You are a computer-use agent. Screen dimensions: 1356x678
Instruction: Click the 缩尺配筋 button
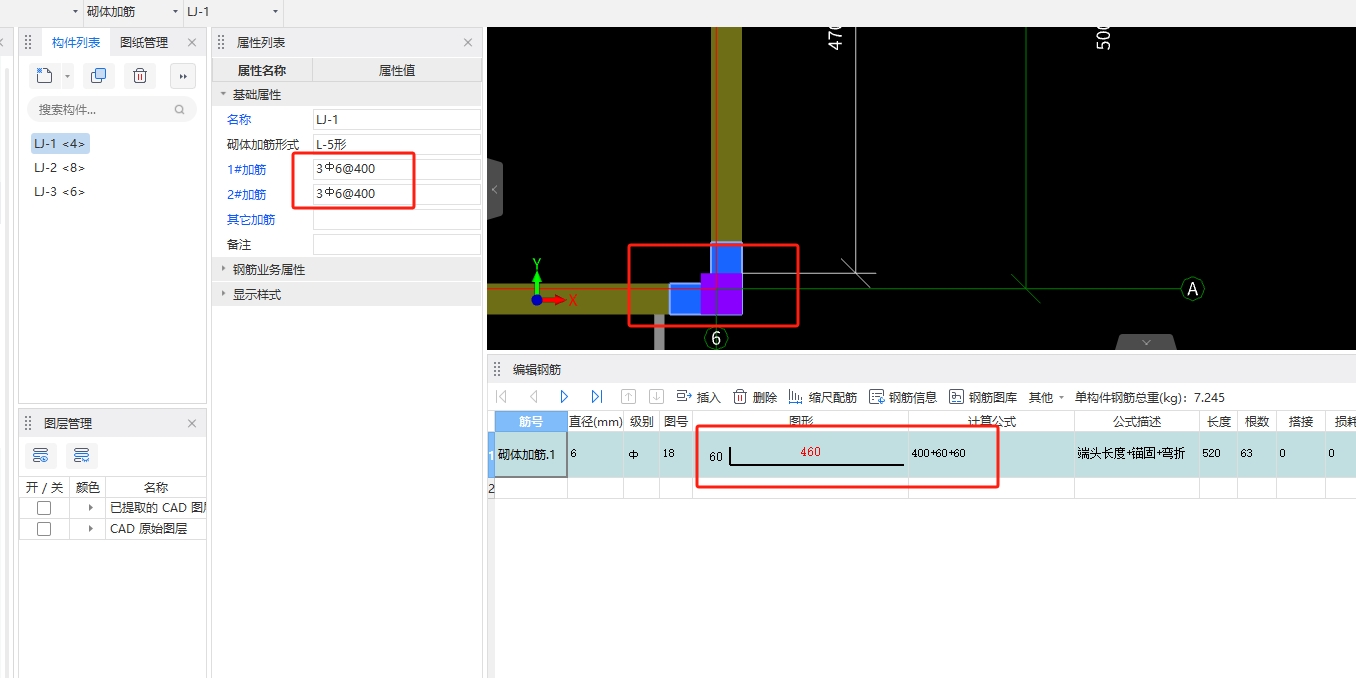click(823, 397)
